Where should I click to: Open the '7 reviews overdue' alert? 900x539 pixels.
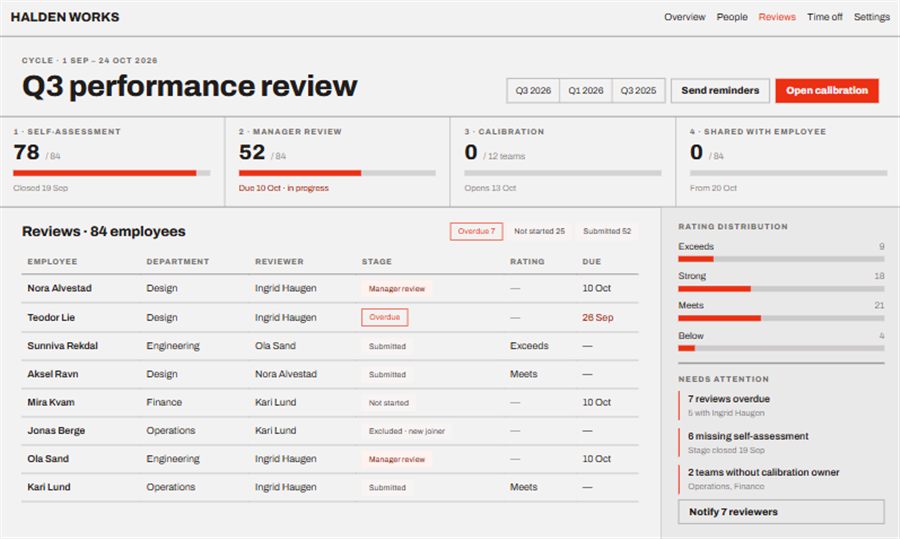(x=781, y=405)
